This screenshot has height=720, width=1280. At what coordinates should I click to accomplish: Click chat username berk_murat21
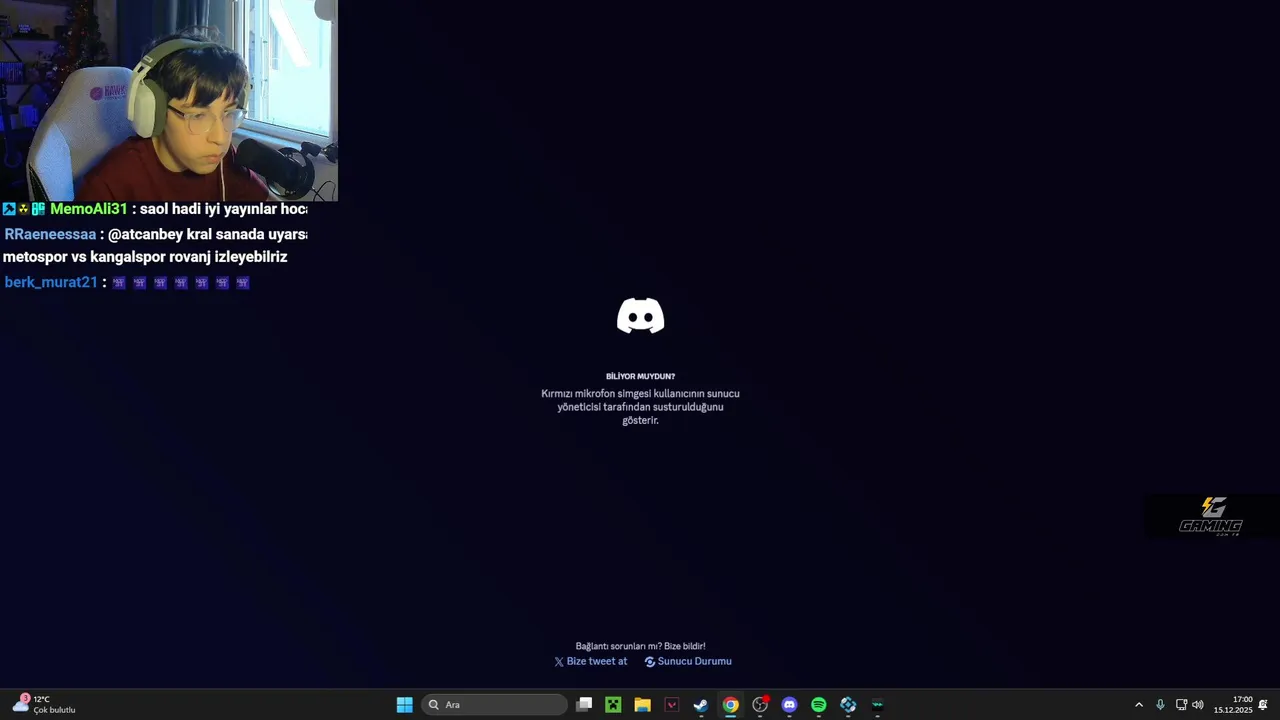pos(51,282)
